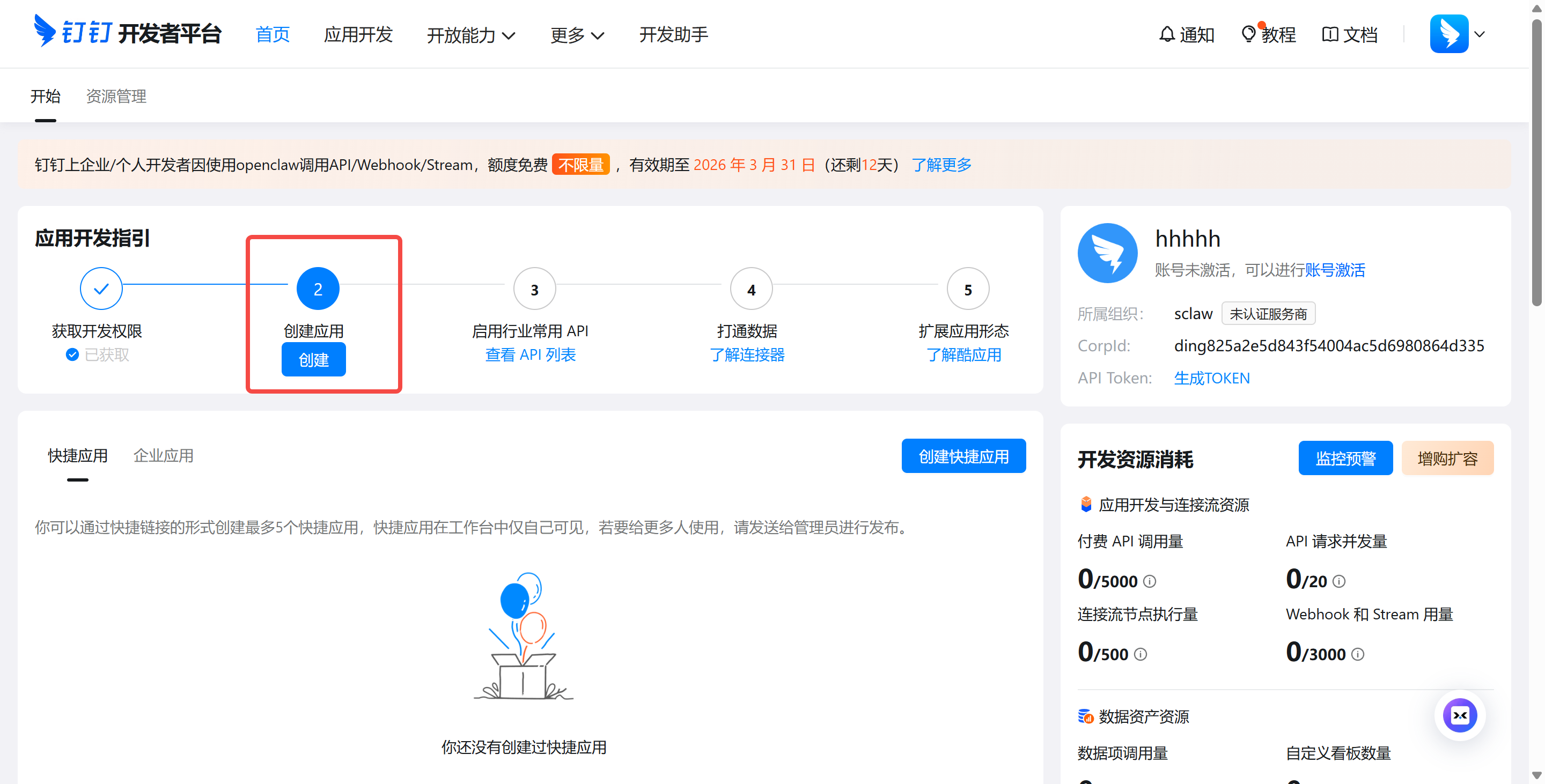This screenshot has height=784, width=1545.
Task: Click info icon beside 0/3000 Webhook usage
Action: [1358, 655]
